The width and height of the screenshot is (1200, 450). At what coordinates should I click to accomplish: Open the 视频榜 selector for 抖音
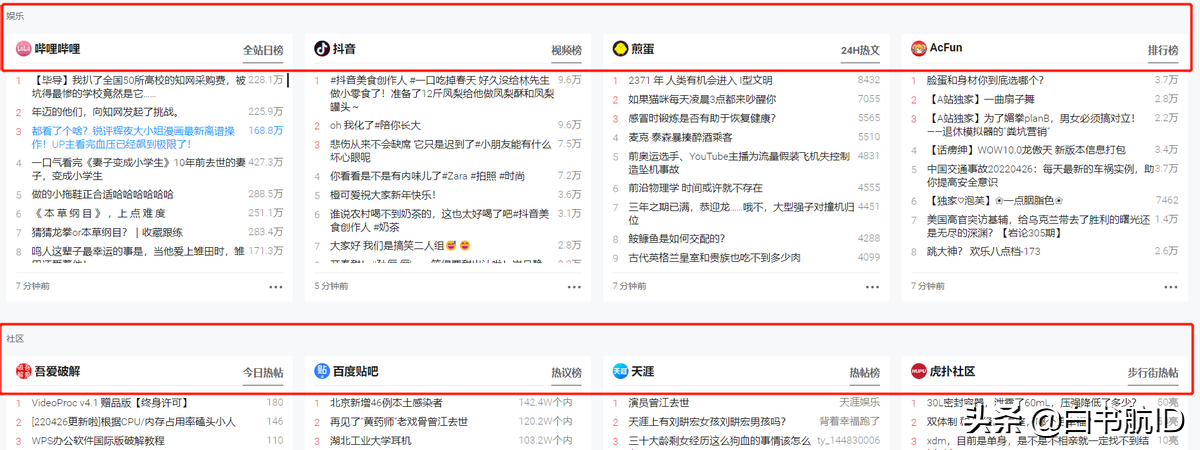pyautogui.click(x=566, y=49)
